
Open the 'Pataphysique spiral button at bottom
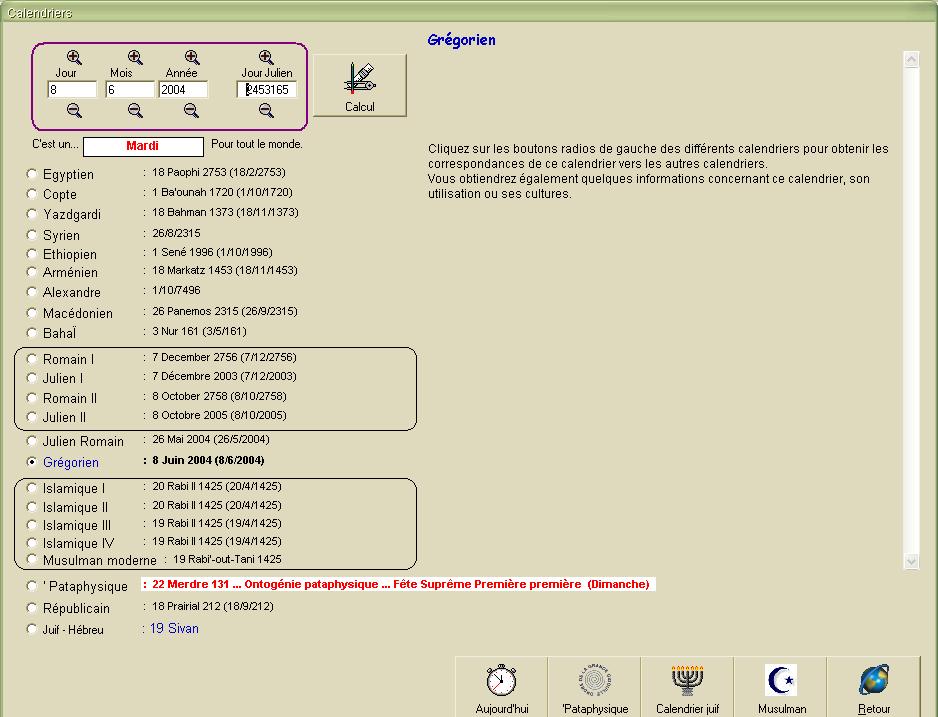coord(594,687)
